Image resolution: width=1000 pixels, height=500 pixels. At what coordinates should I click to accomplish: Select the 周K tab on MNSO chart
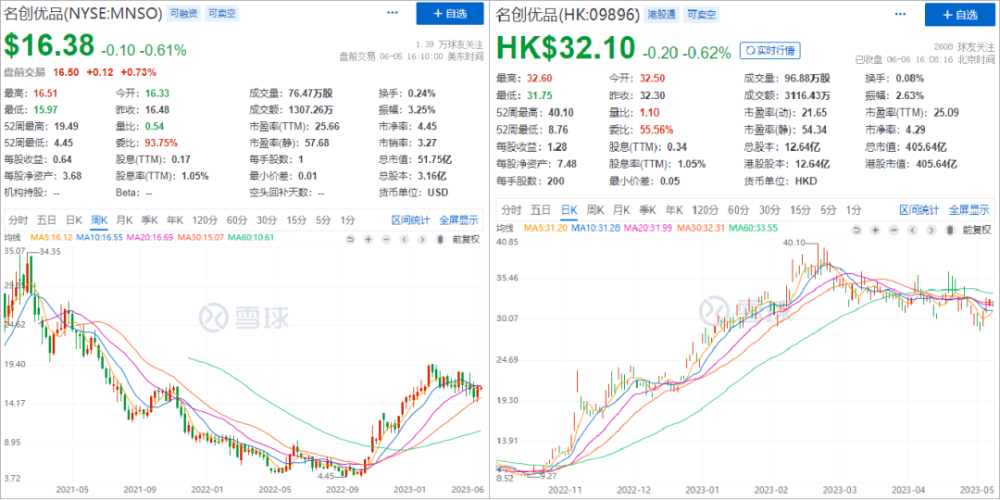pyautogui.click(x=100, y=220)
